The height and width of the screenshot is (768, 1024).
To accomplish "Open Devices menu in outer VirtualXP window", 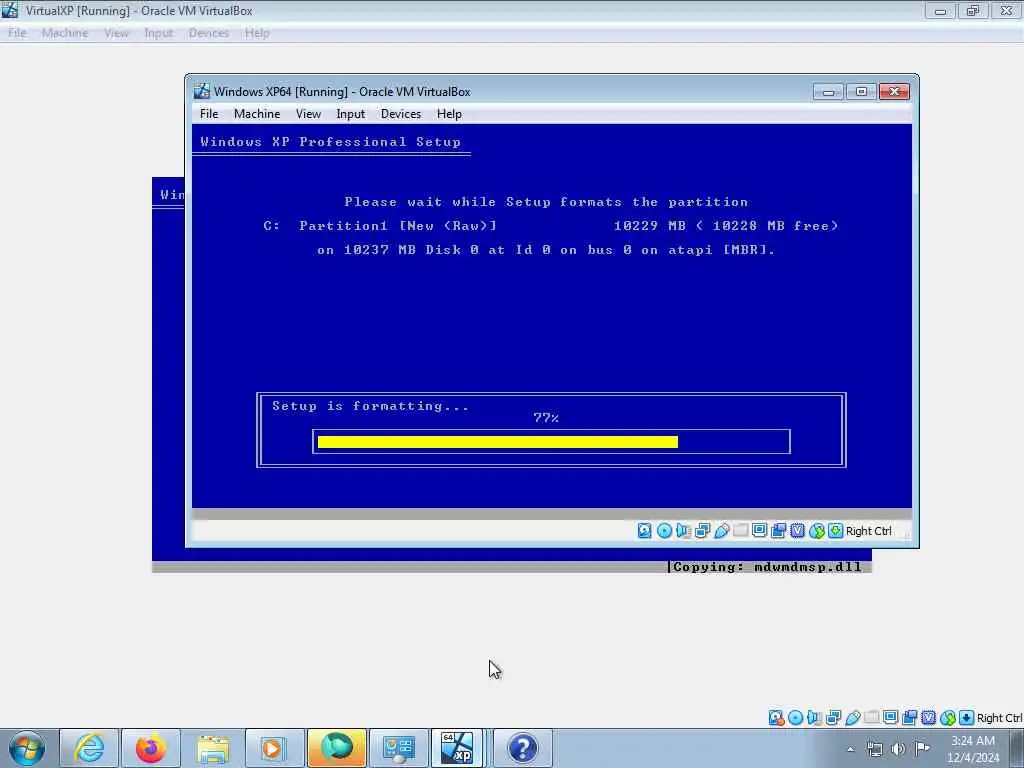I will point(209,33).
